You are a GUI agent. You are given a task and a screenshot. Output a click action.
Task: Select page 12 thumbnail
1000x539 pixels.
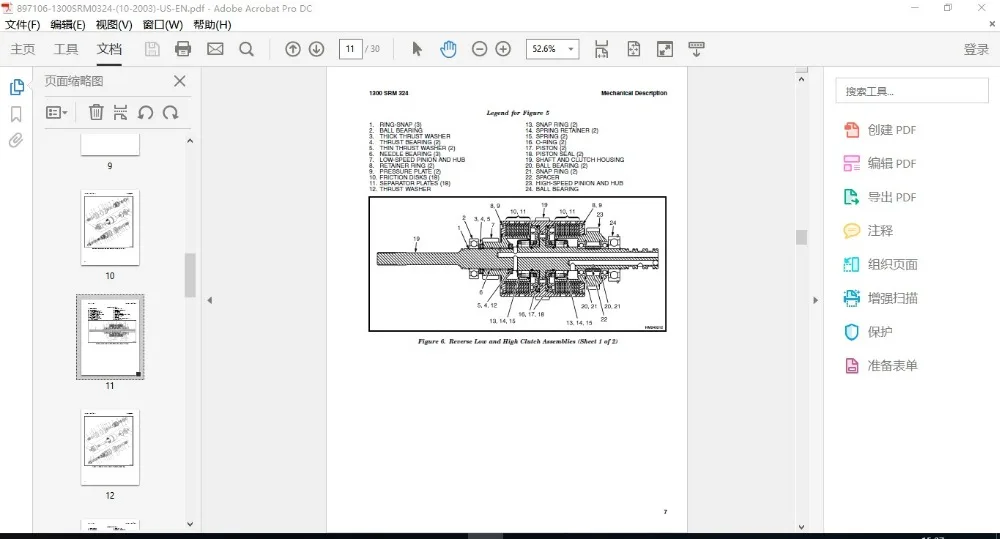110,447
